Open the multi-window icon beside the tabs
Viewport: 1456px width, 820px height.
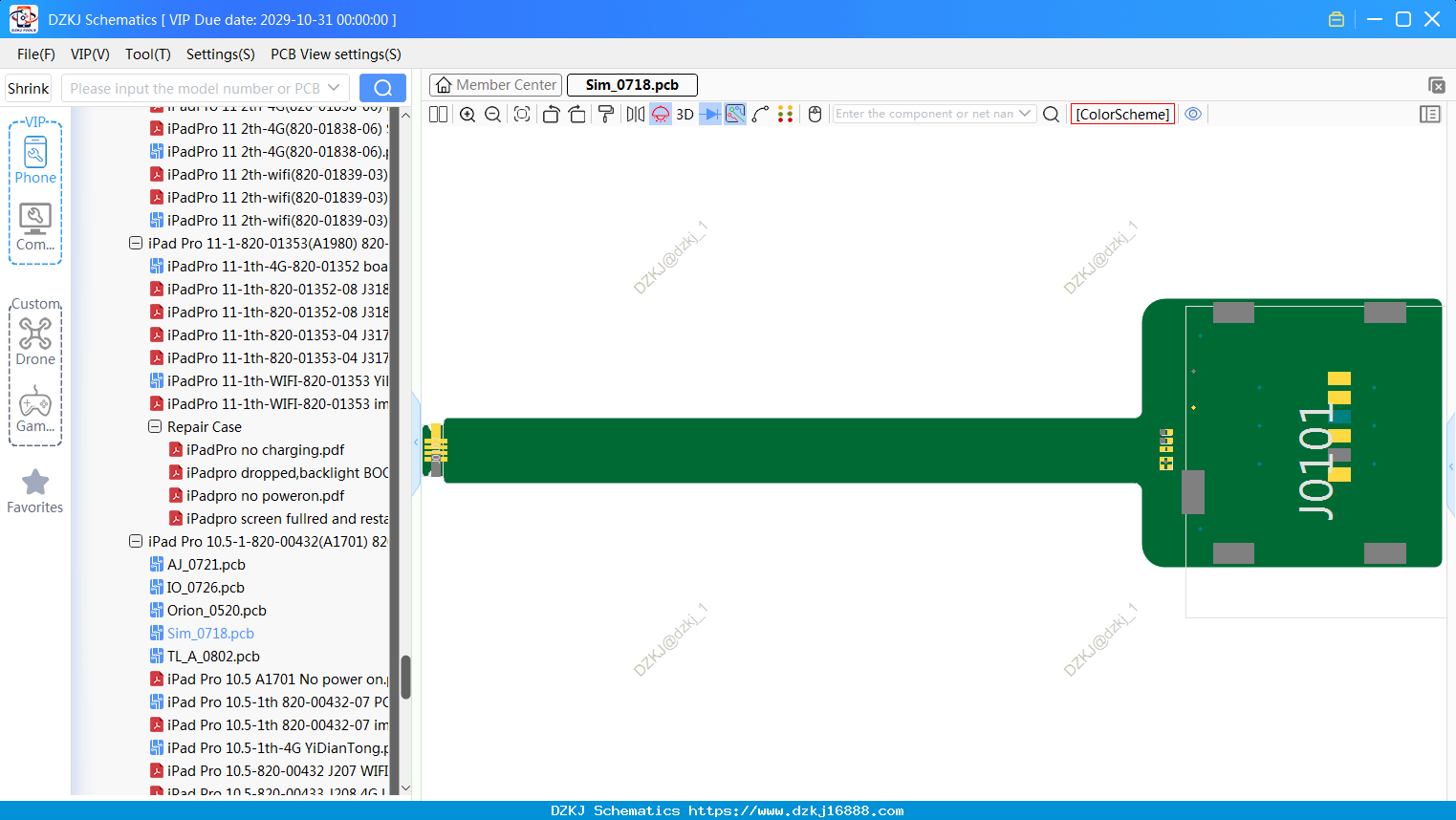tap(1436, 85)
